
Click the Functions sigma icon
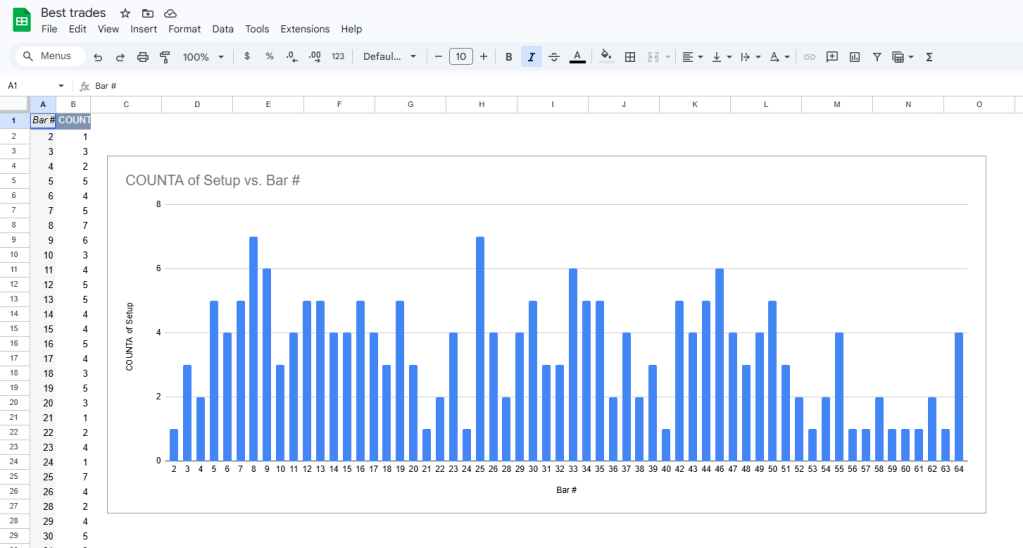coord(929,57)
